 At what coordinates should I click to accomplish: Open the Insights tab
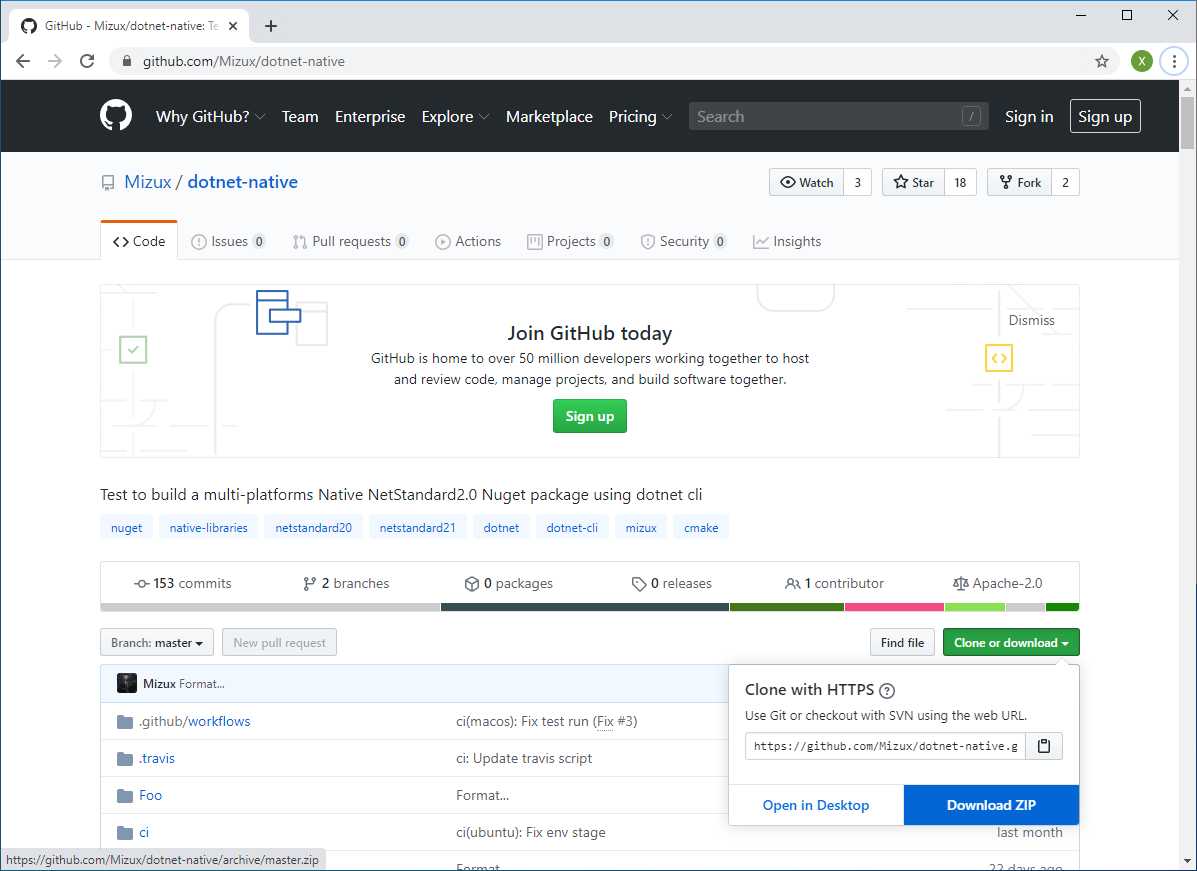[x=787, y=241]
